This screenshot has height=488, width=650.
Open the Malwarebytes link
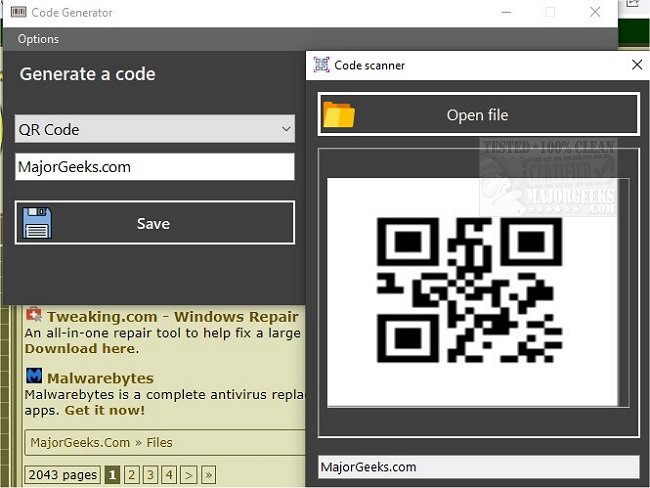tap(100, 378)
